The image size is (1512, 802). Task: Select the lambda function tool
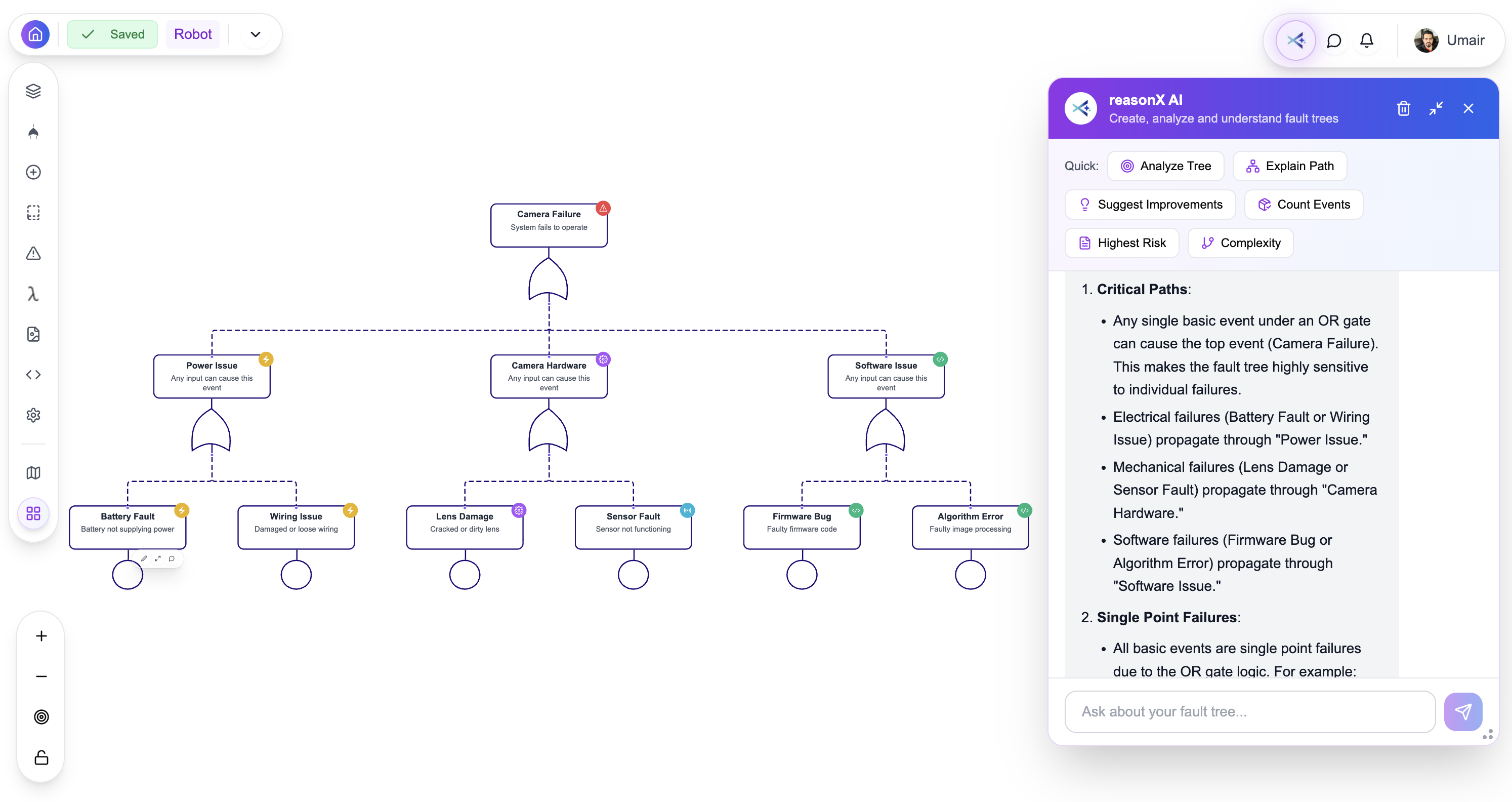(33, 294)
